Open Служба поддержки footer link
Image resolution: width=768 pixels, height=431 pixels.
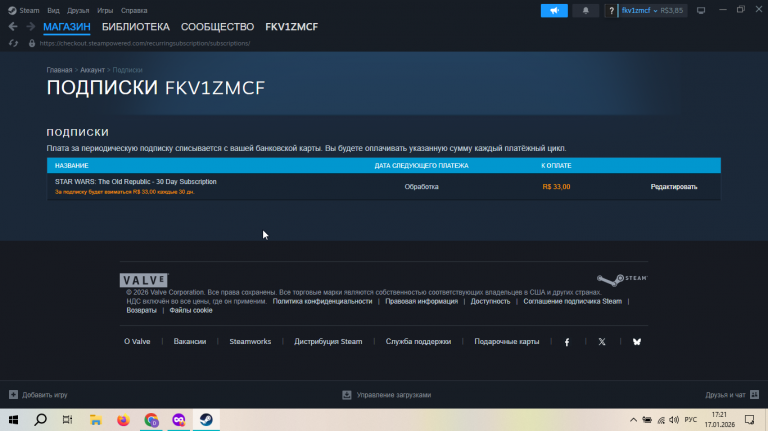(x=418, y=341)
